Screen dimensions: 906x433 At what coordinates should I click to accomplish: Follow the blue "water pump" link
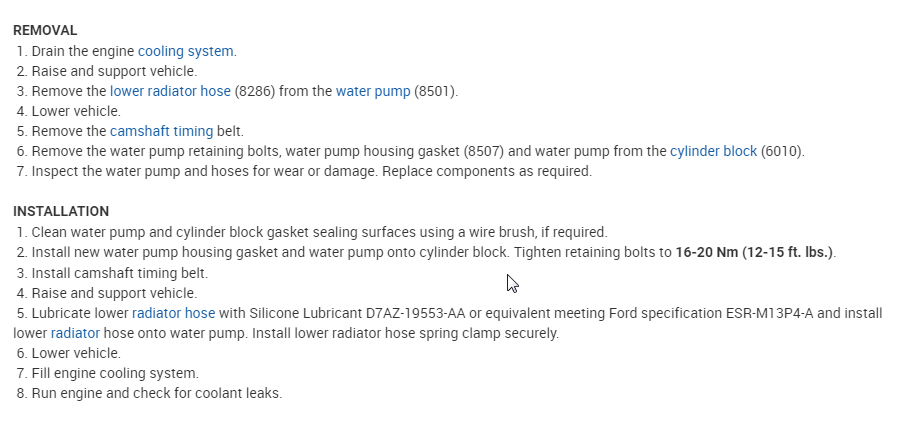[x=372, y=91]
